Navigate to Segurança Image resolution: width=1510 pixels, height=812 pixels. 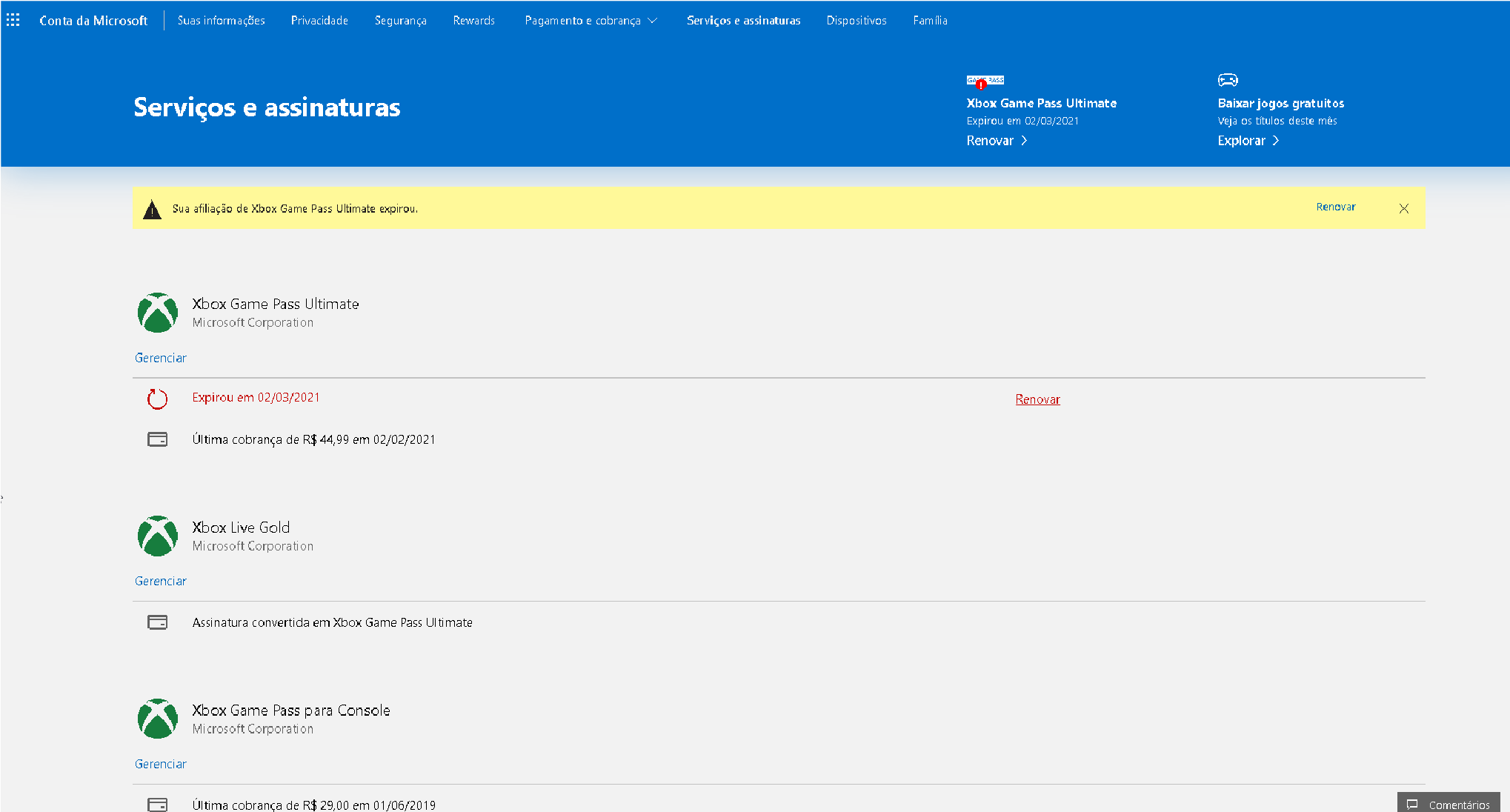click(400, 21)
